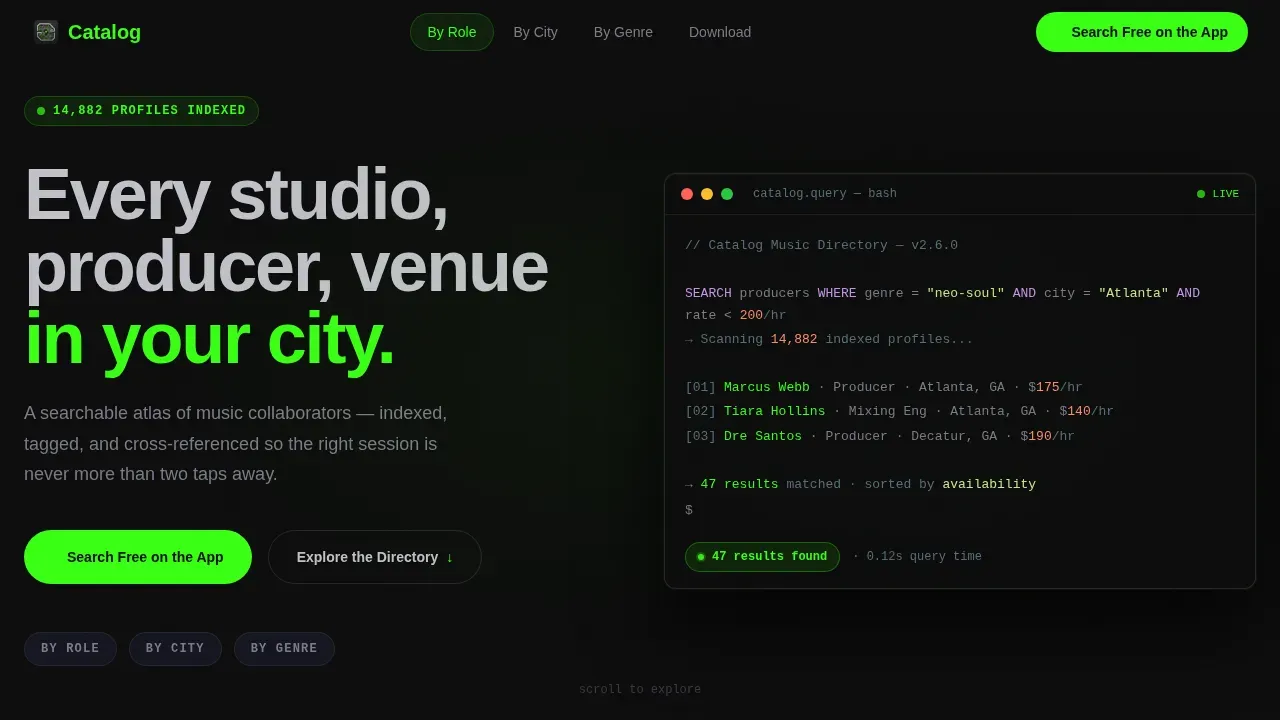The height and width of the screenshot is (720, 1280).
Task: Click the Tiara Hollins result name
Action: click(x=775, y=412)
